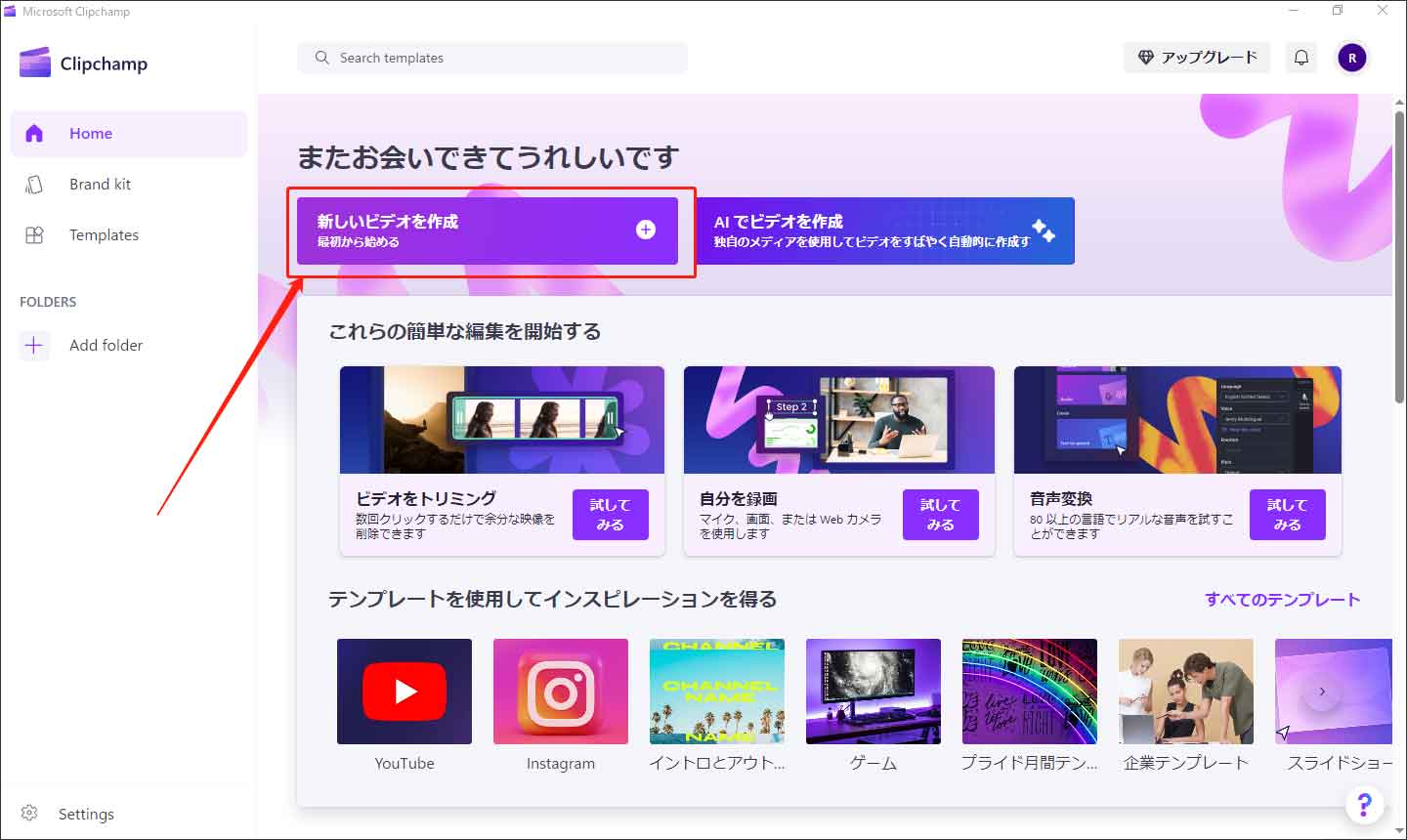Click the 企業テンプレート label text
Image resolution: width=1407 pixels, height=840 pixels.
tap(1186, 764)
